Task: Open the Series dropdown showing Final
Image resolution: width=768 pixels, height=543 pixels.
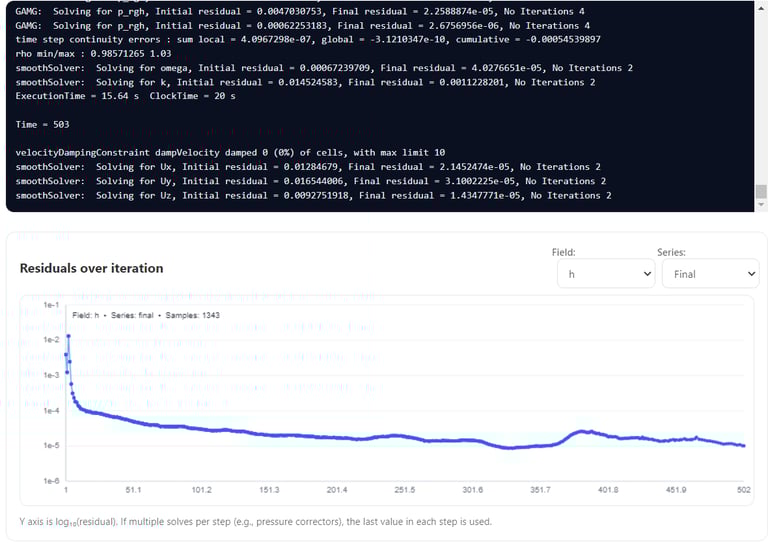Action: tap(709, 273)
